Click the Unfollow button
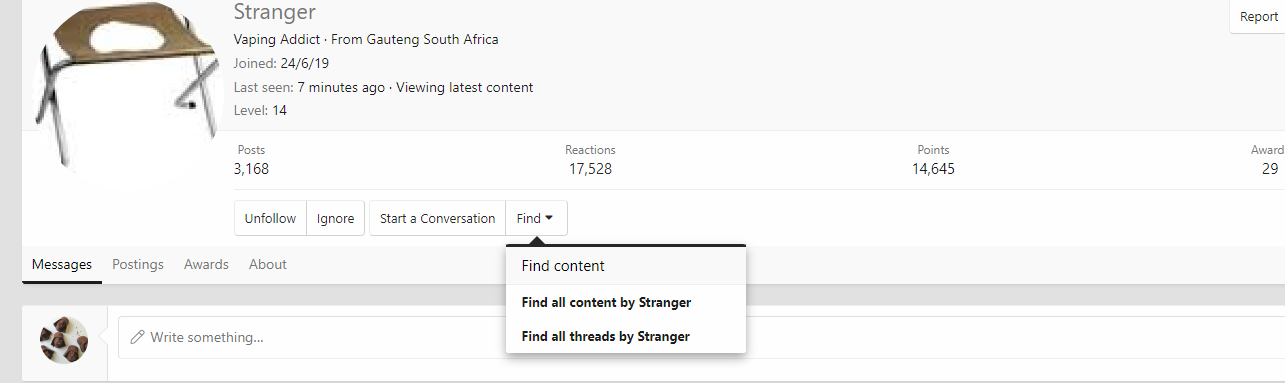Screen dimensions: 1285x383 tap(270, 218)
